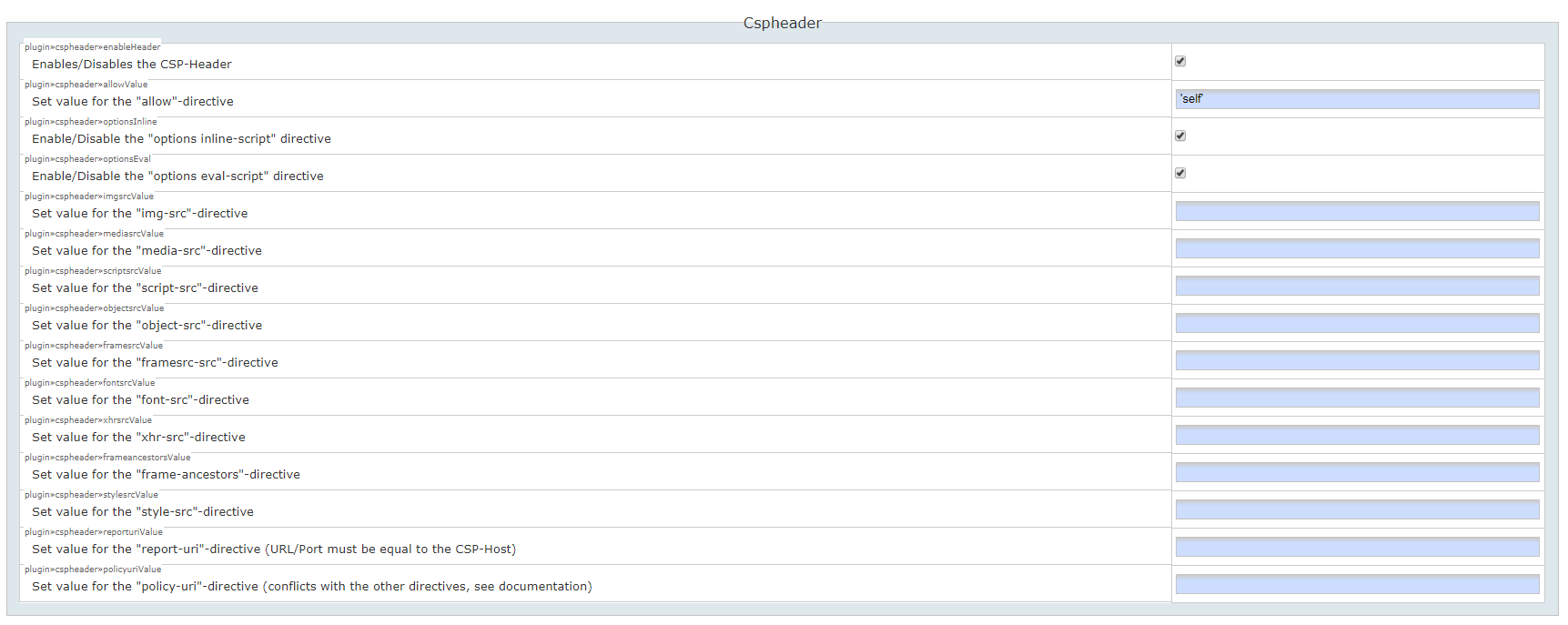1568x625 pixels.
Task: Click into the "policy-uri"-directive text field
Action: pyautogui.click(x=1356, y=584)
